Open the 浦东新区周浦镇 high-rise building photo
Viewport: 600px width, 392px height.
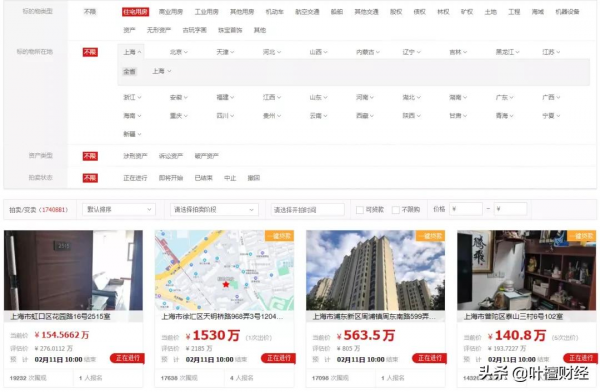pyautogui.click(x=375, y=270)
